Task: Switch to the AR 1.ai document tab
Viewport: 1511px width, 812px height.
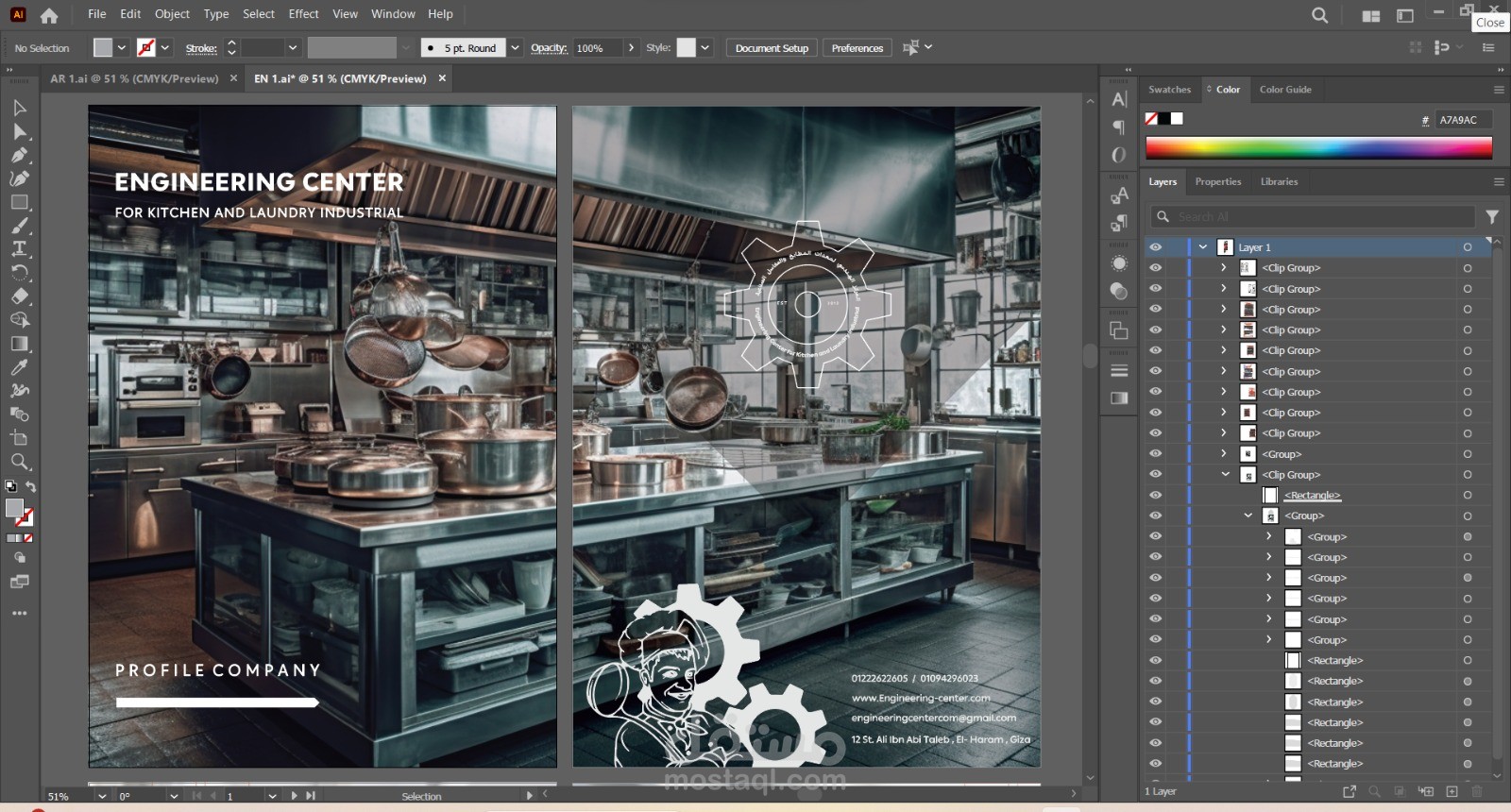Action: click(134, 79)
